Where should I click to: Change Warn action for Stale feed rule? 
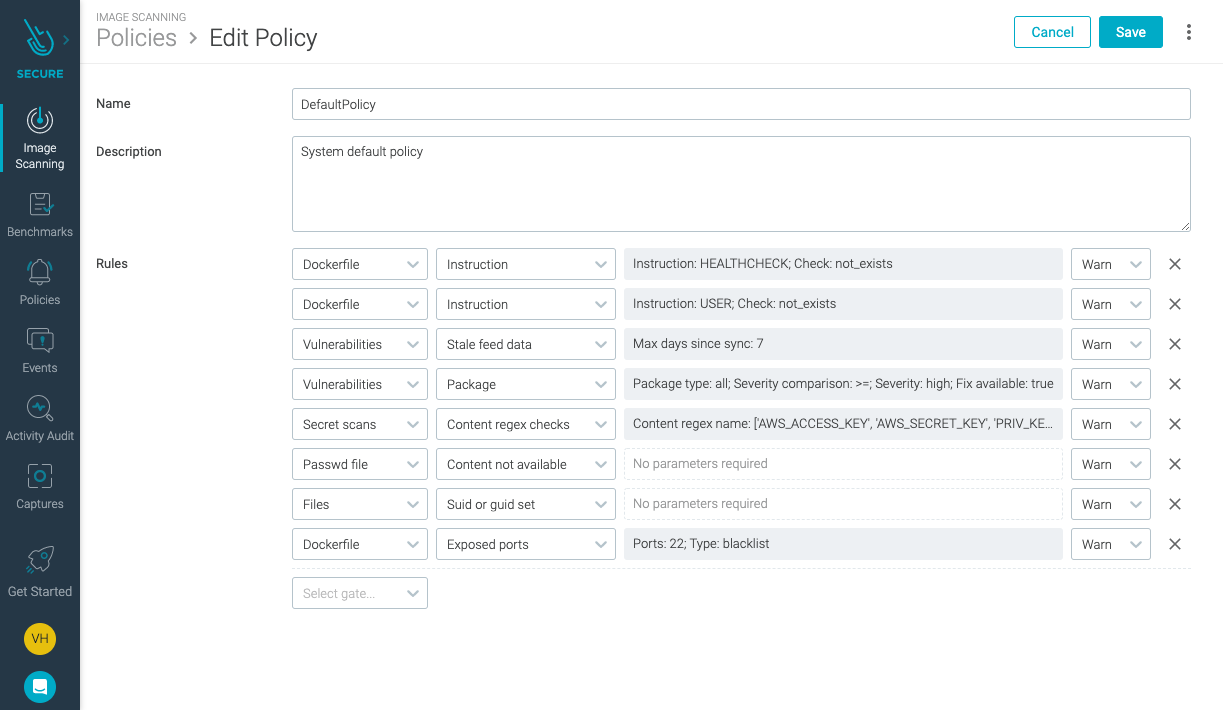point(1111,344)
